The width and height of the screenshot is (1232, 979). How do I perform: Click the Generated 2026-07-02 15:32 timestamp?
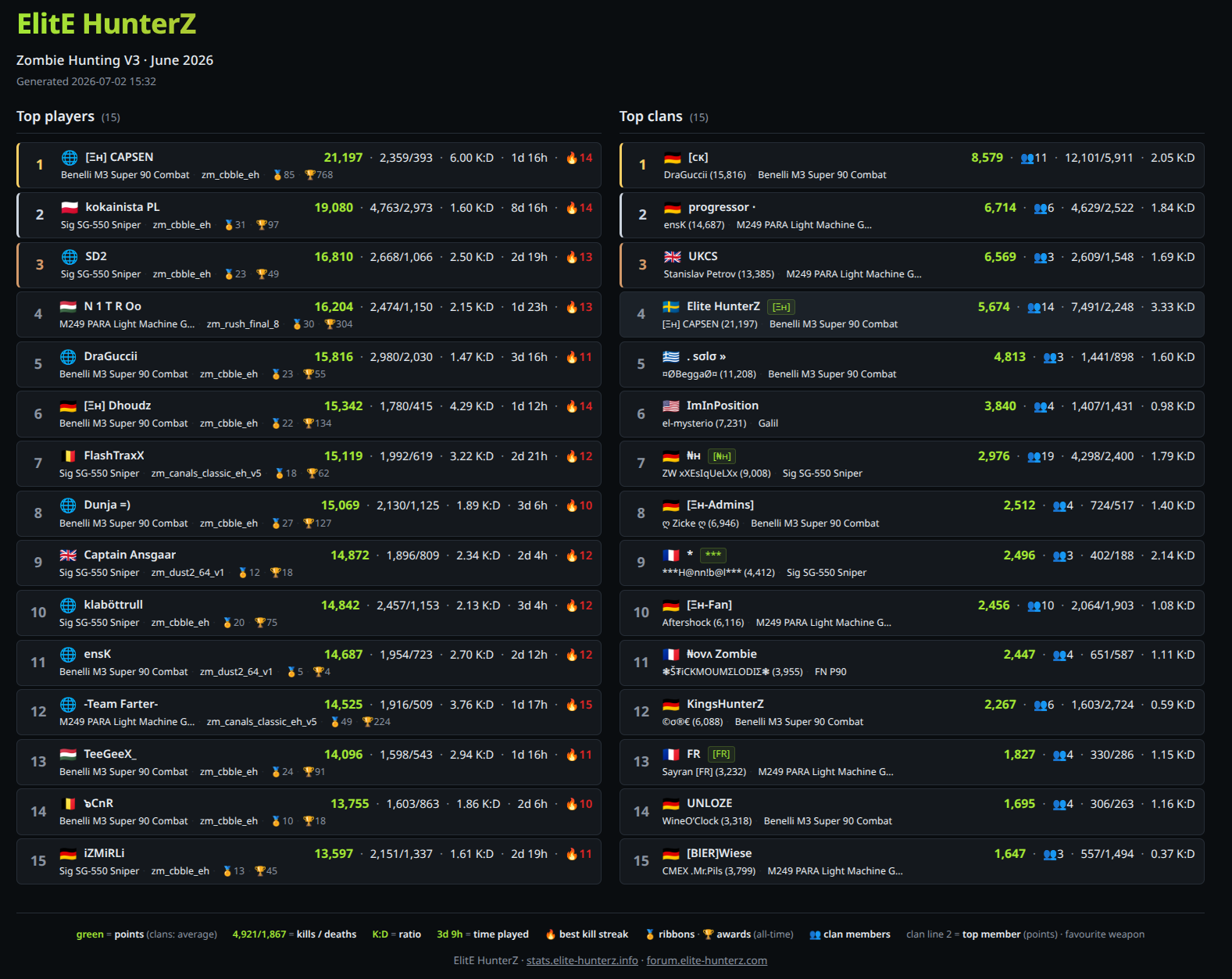pos(86,81)
